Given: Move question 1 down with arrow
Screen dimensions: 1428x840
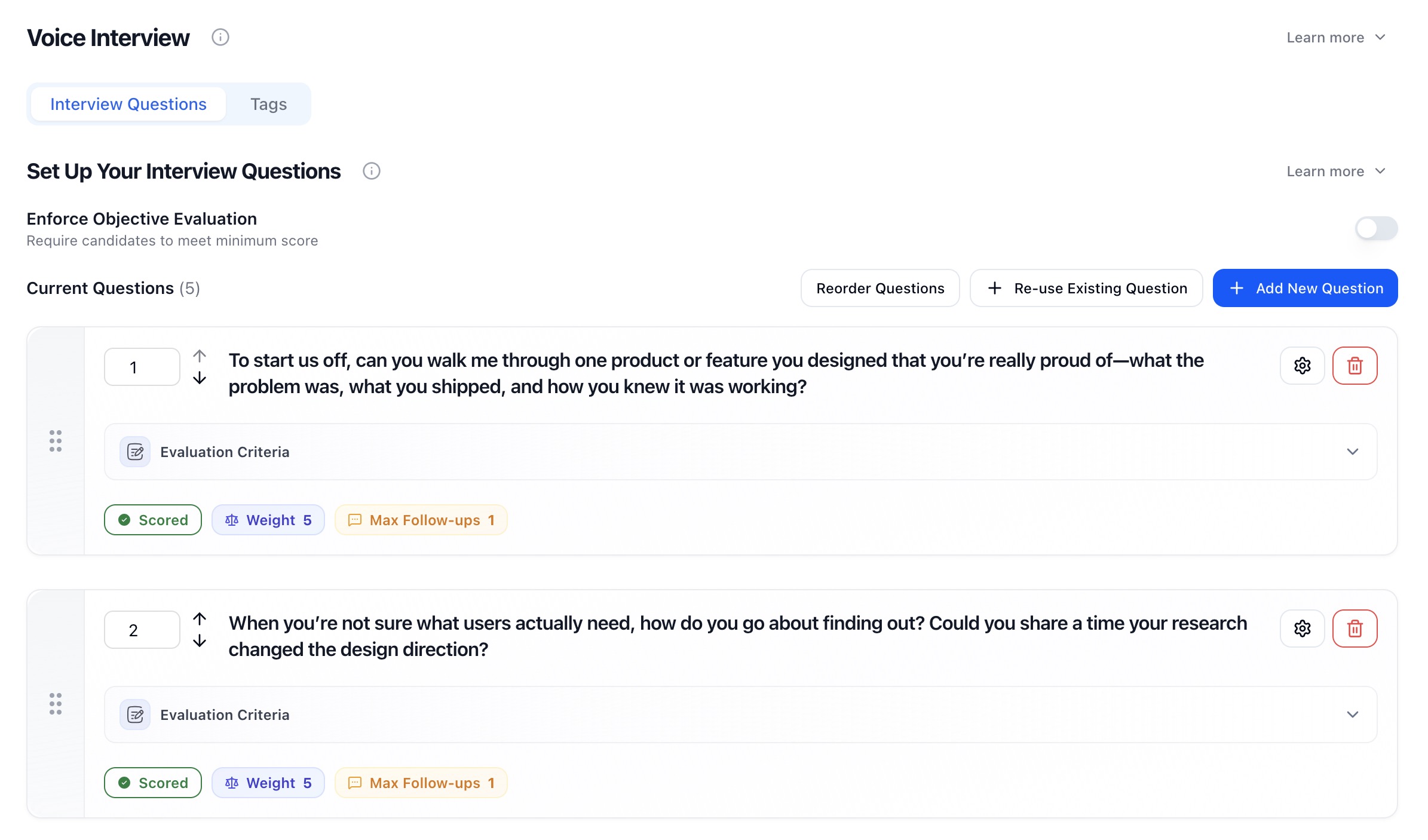Looking at the screenshot, I should pyautogui.click(x=200, y=378).
